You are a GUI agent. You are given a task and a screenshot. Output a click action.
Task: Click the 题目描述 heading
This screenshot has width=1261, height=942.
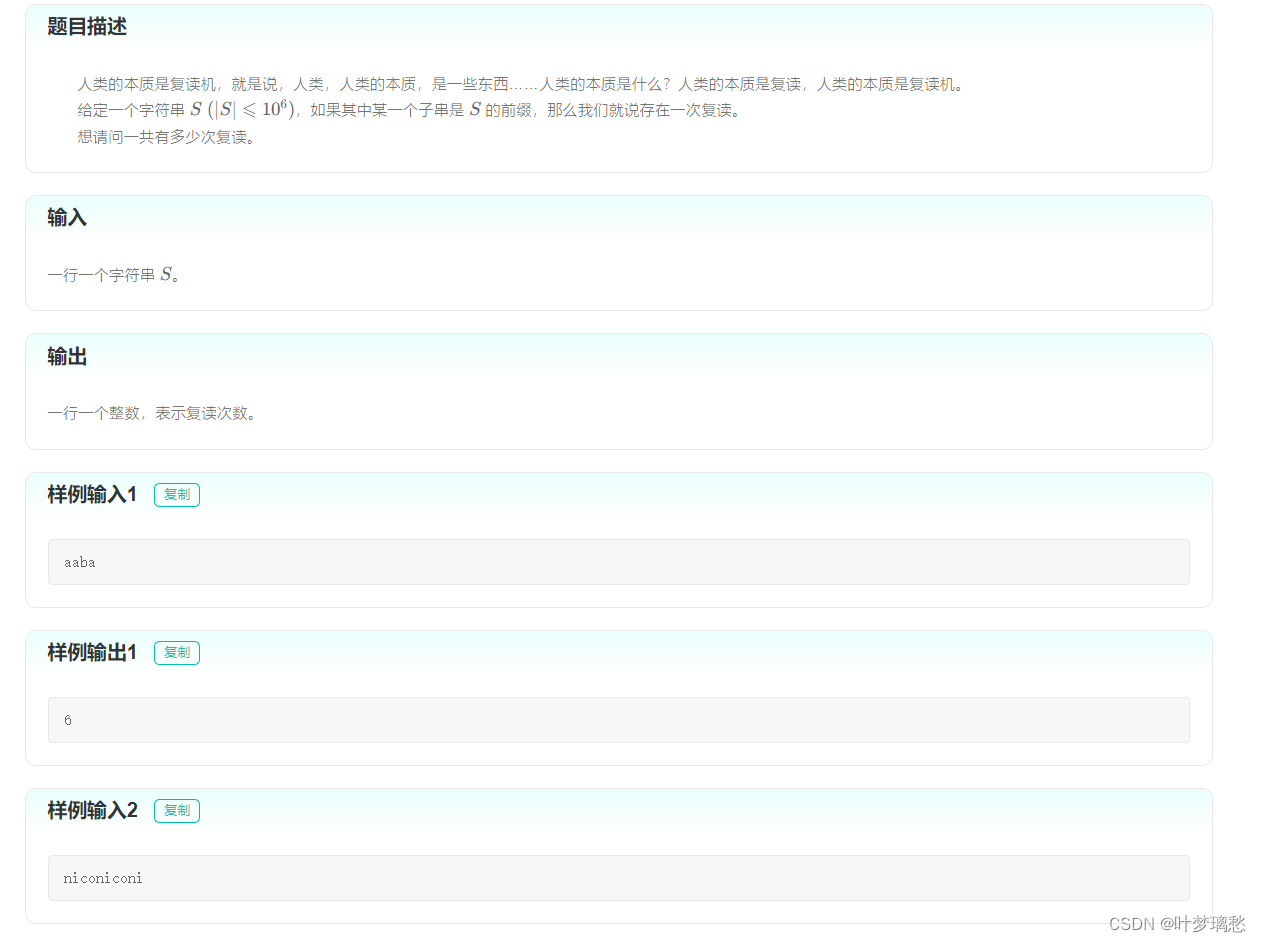coord(87,27)
